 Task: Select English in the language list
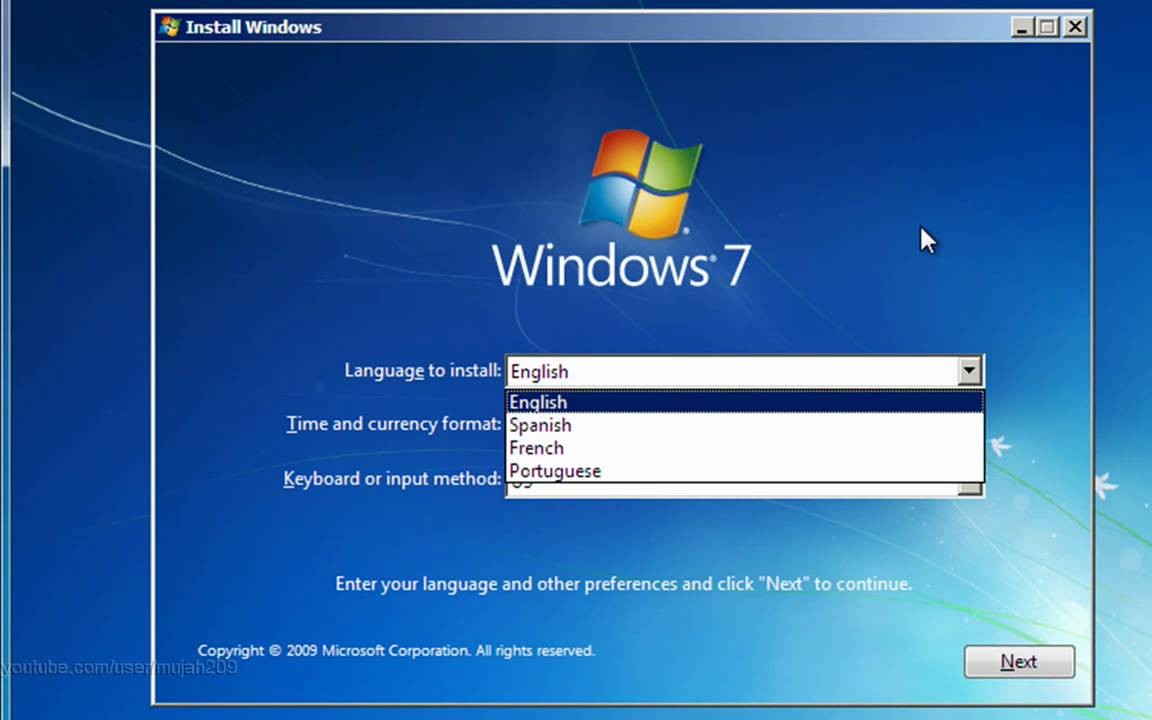[745, 403]
